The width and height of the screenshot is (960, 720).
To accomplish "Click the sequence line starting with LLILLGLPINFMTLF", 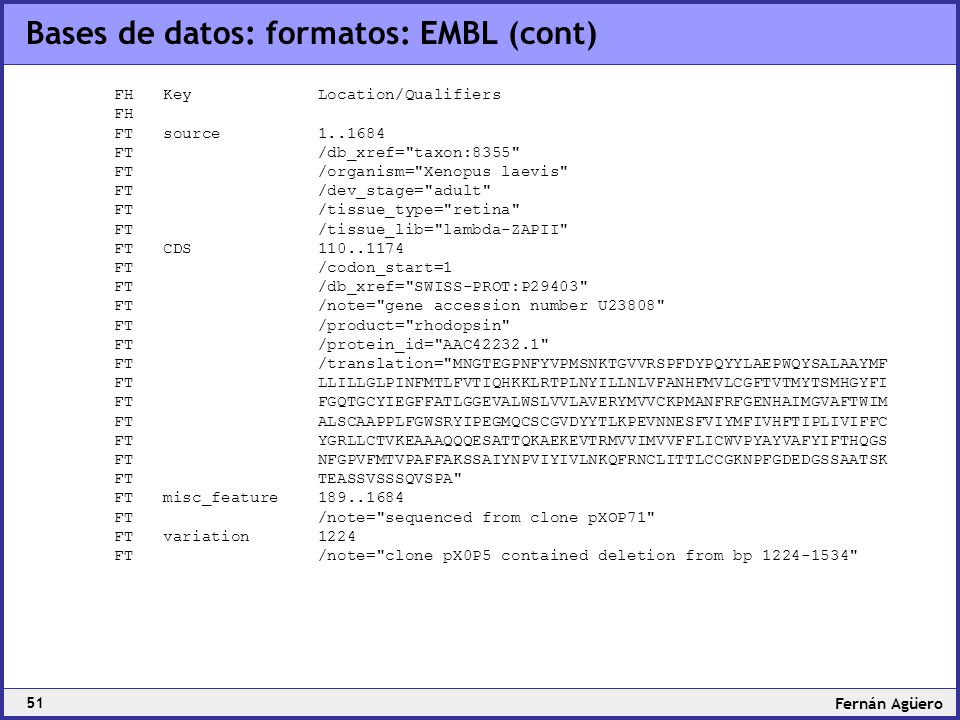I will (x=602, y=383).
